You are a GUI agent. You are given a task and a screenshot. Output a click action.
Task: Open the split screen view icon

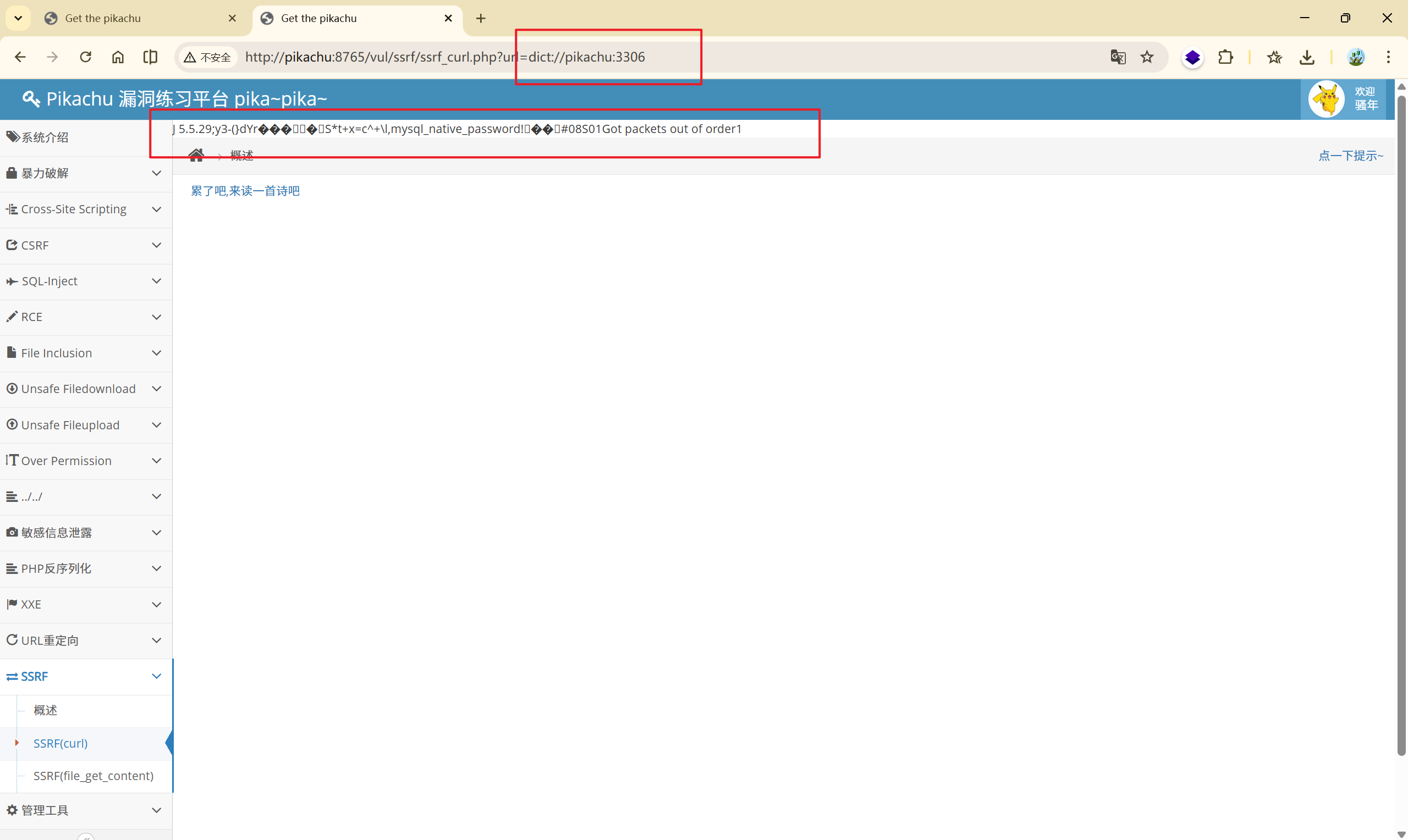tap(150, 57)
